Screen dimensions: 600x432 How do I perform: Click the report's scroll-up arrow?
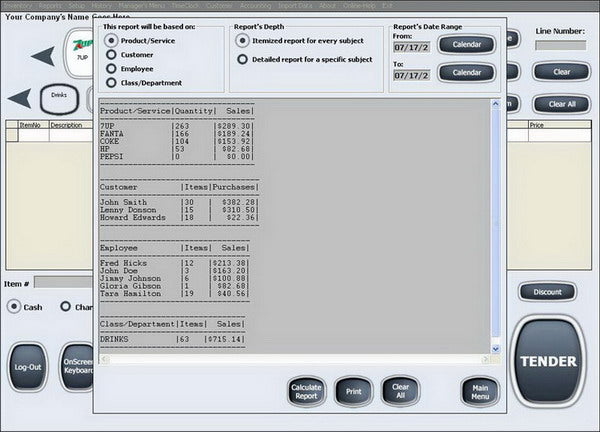coord(496,104)
